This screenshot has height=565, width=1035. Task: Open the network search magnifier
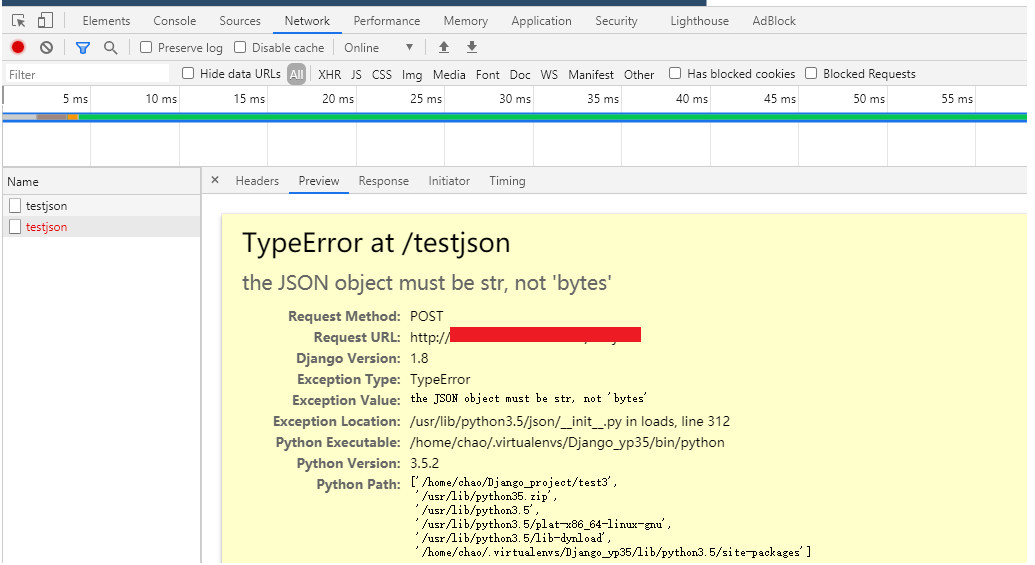click(x=111, y=48)
